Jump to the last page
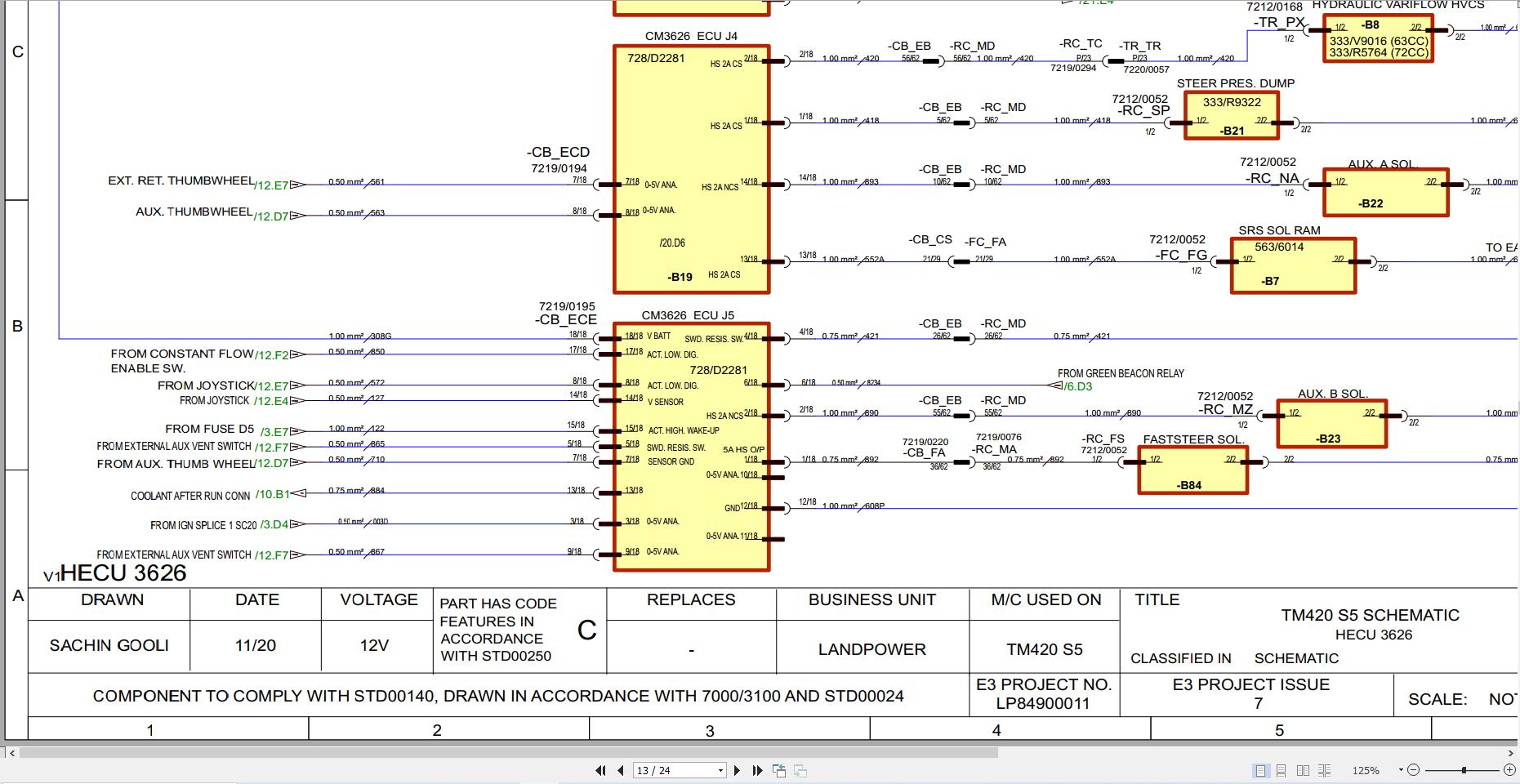Viewport: 1520px width, 784px height. tap(757, 770)
